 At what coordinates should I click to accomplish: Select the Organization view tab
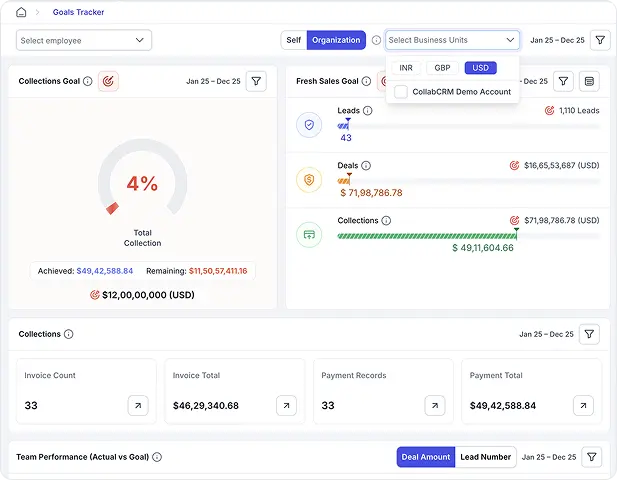point(336,40)
